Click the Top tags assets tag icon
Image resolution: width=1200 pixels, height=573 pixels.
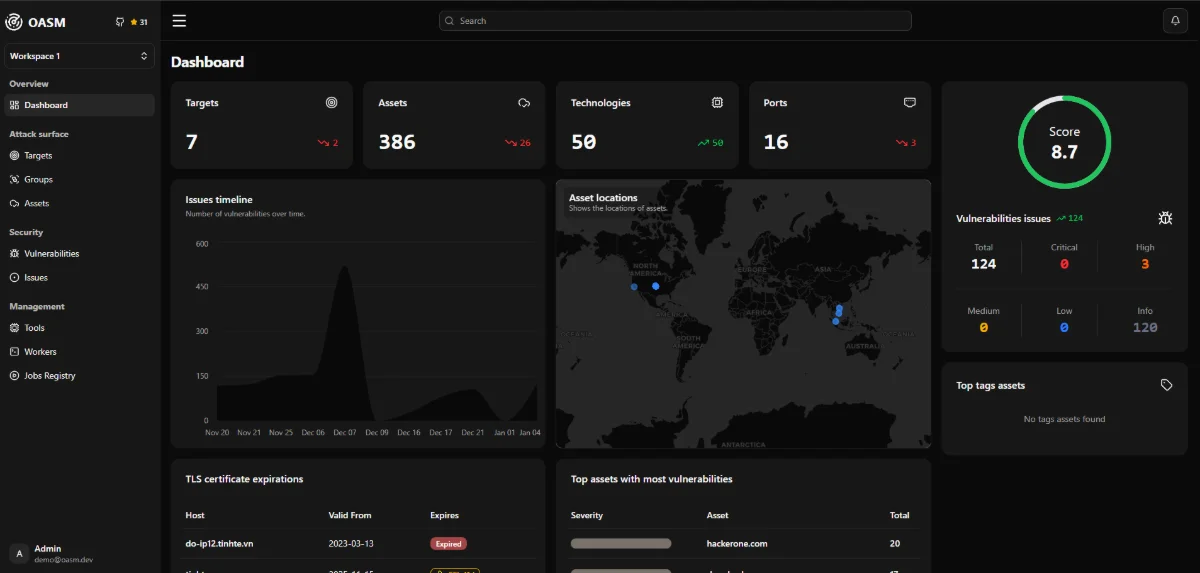[1166, 385]
